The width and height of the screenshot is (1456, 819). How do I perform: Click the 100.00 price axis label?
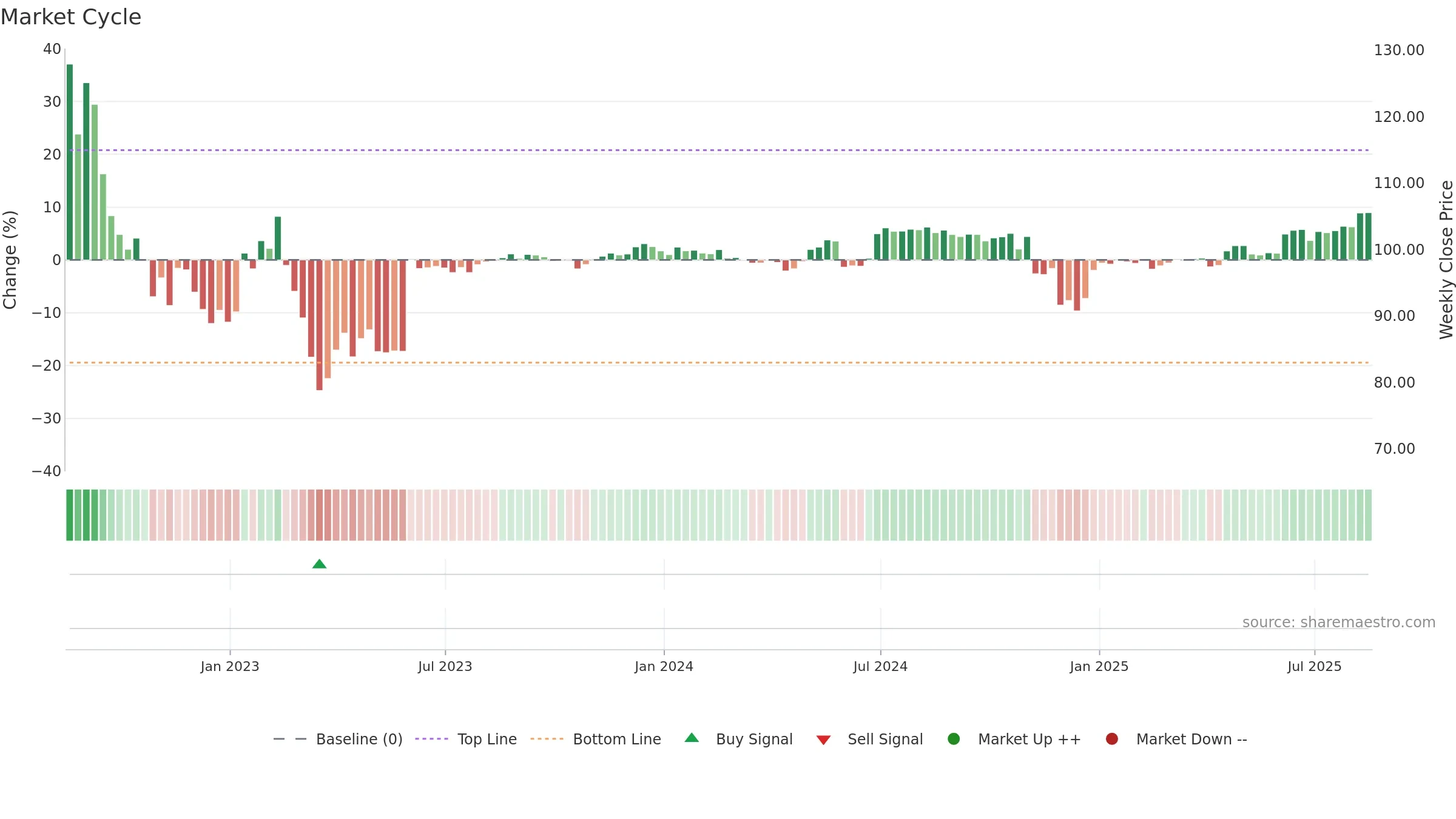pyautogui.click(x=1399, y=249)
